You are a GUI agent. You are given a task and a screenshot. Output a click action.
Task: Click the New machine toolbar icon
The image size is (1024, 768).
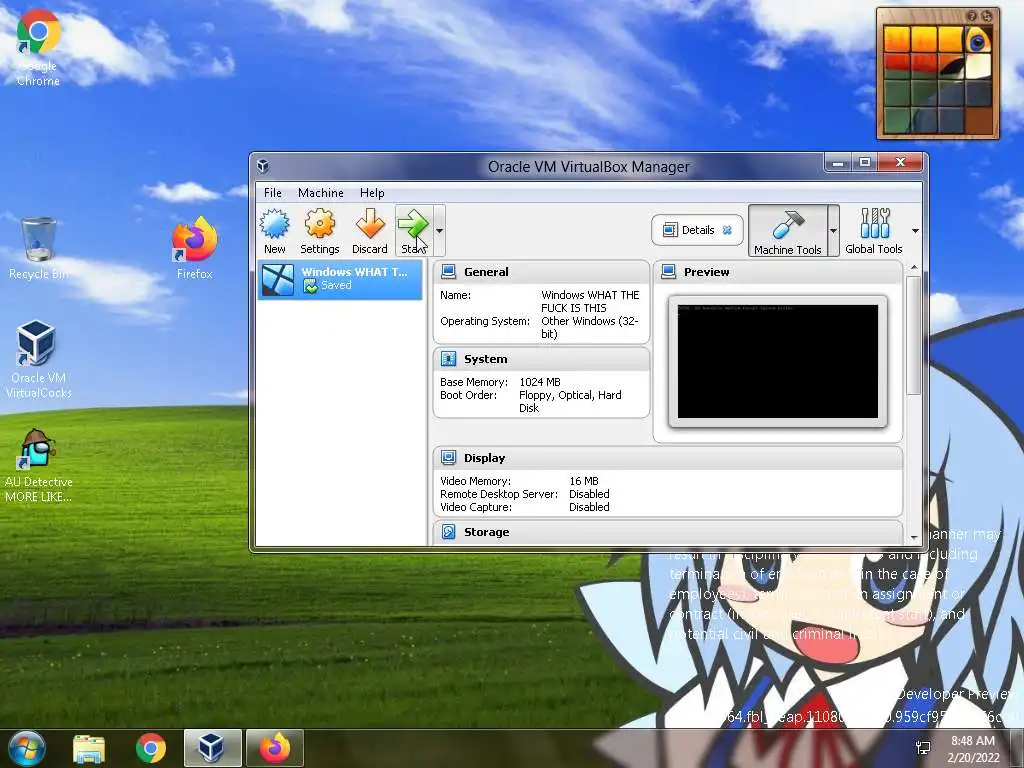coord(275,224)
